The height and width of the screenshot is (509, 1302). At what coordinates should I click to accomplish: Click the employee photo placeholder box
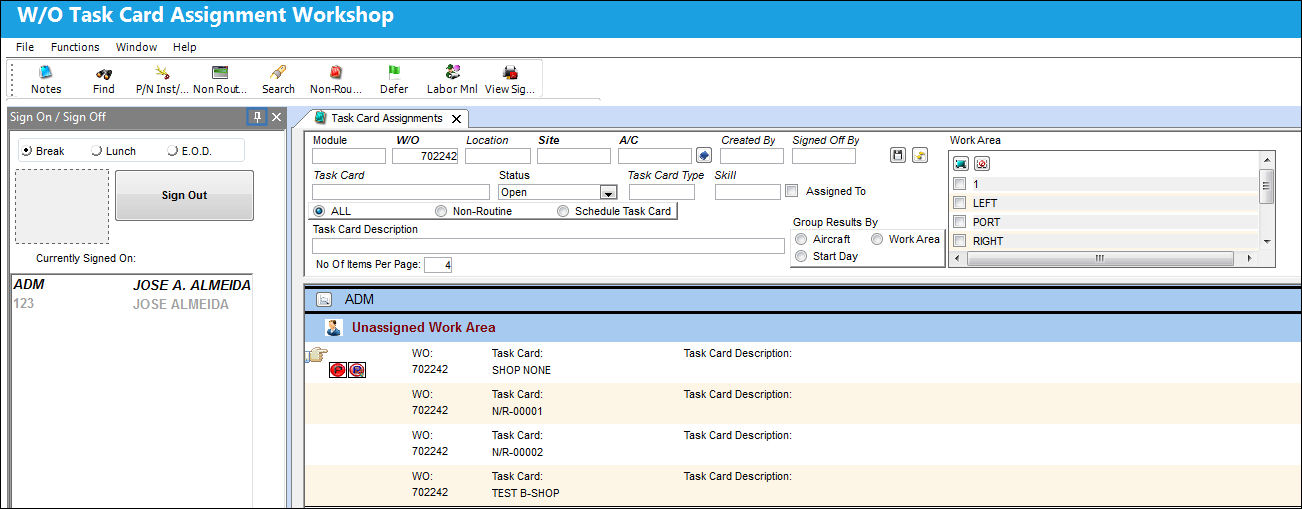[x=62, y=206]
